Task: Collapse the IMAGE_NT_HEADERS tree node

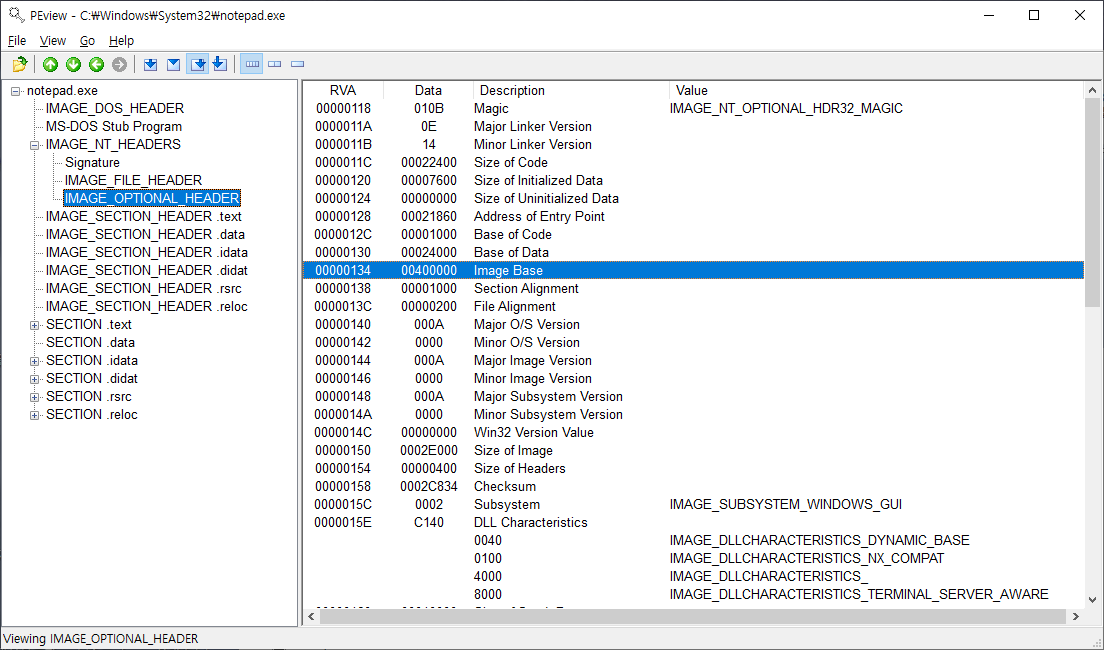Action: [34, 145]
